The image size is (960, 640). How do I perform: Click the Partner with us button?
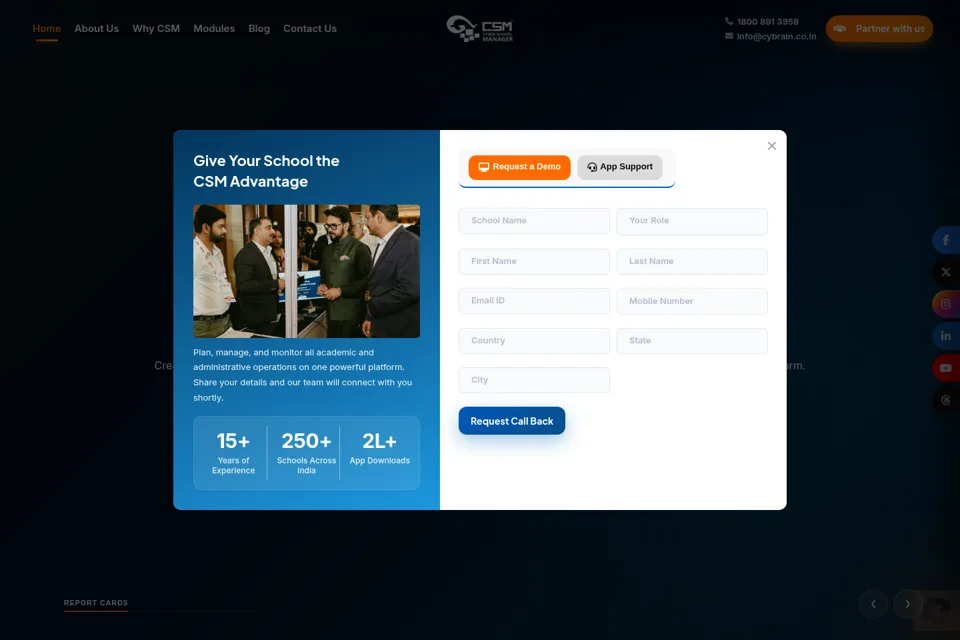879,29
